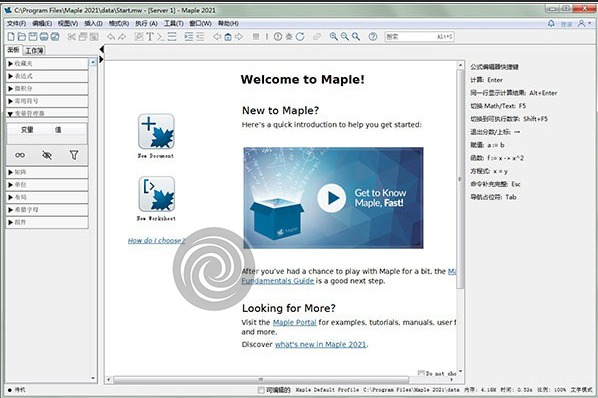Click the document horizontal scrollbar thumb
This screenshot has width=598, height=398.
point(261,380)
